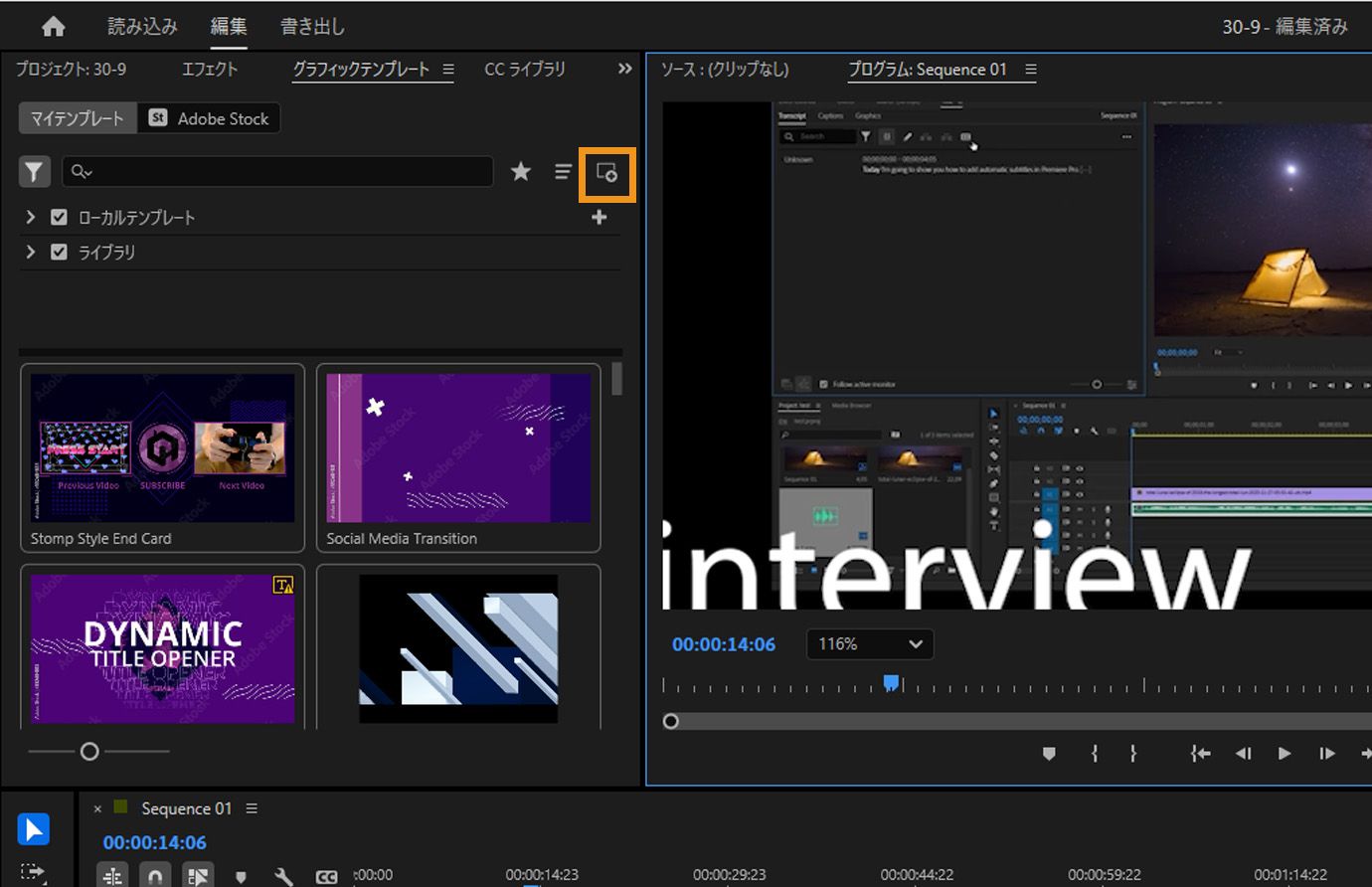Select the Sequence 01 timeline tab
Viewport: 1372px width, 887px height.
pos(186,808)
